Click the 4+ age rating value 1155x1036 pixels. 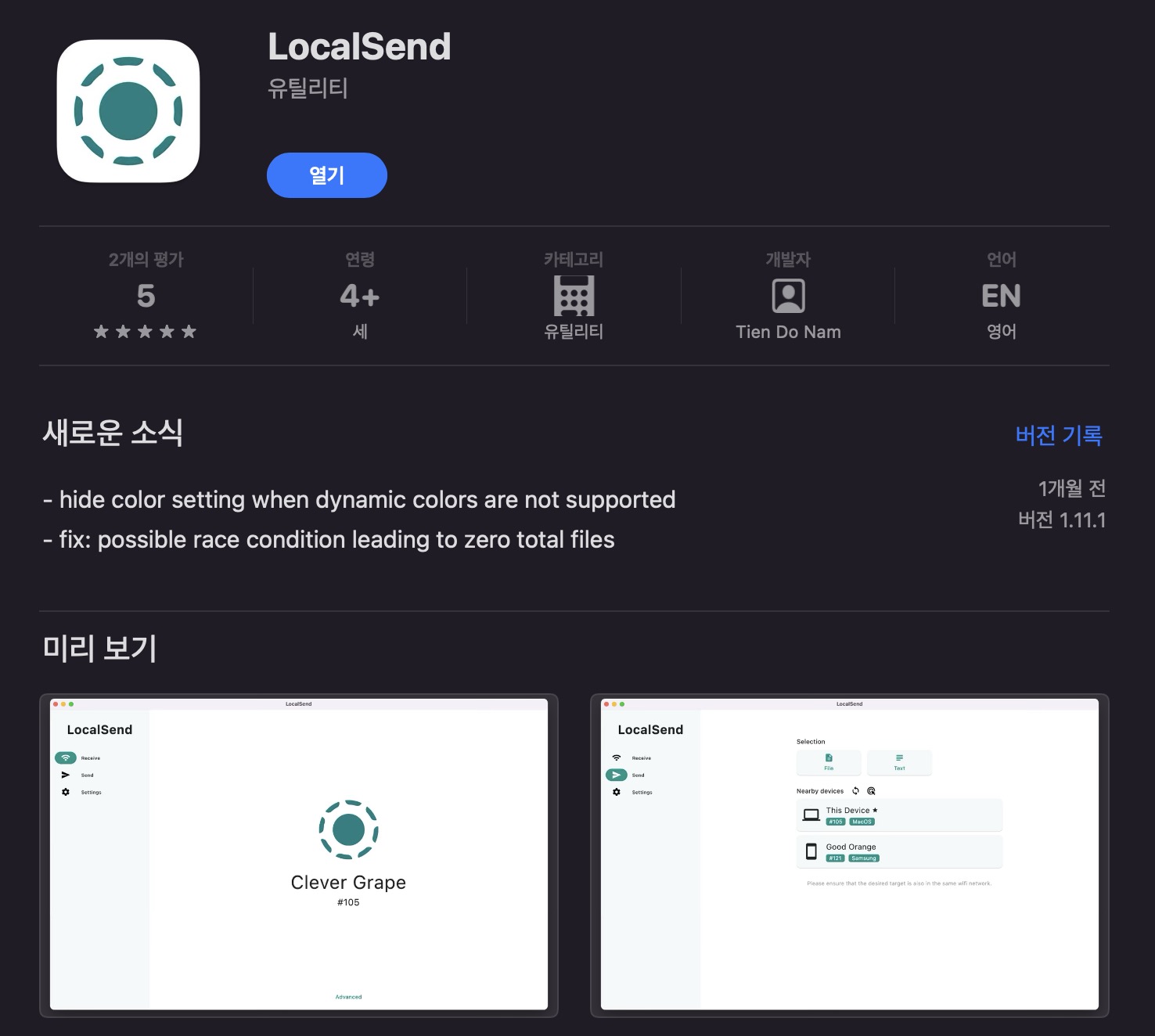360,296
